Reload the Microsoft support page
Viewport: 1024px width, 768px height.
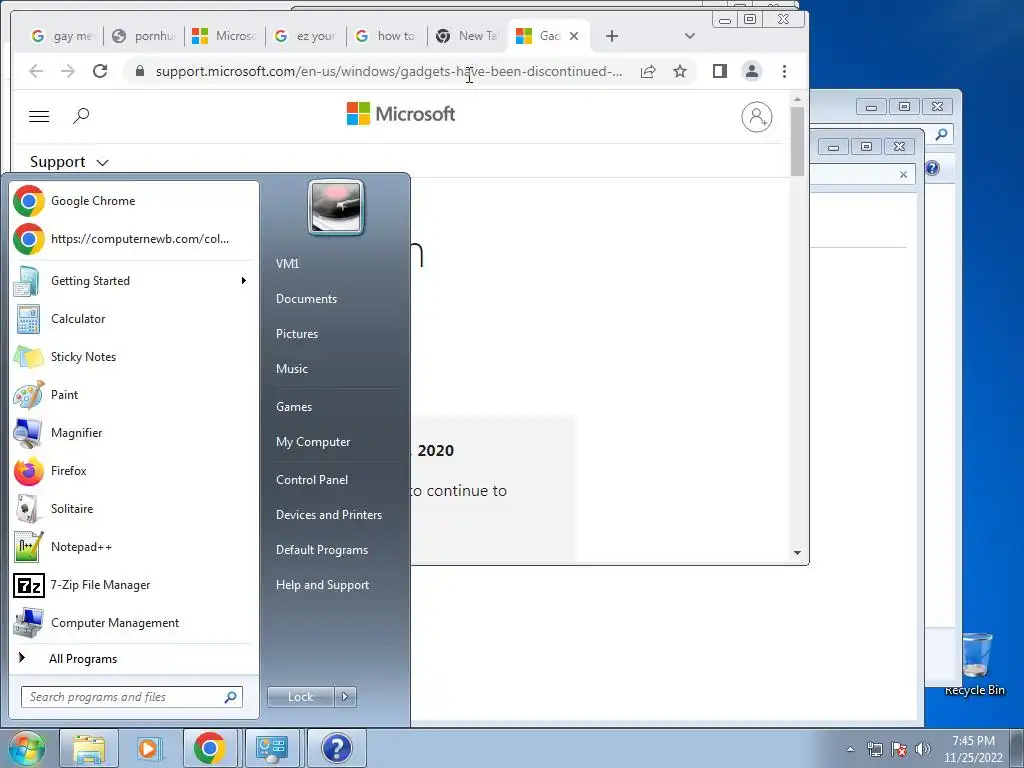point(100,71)
